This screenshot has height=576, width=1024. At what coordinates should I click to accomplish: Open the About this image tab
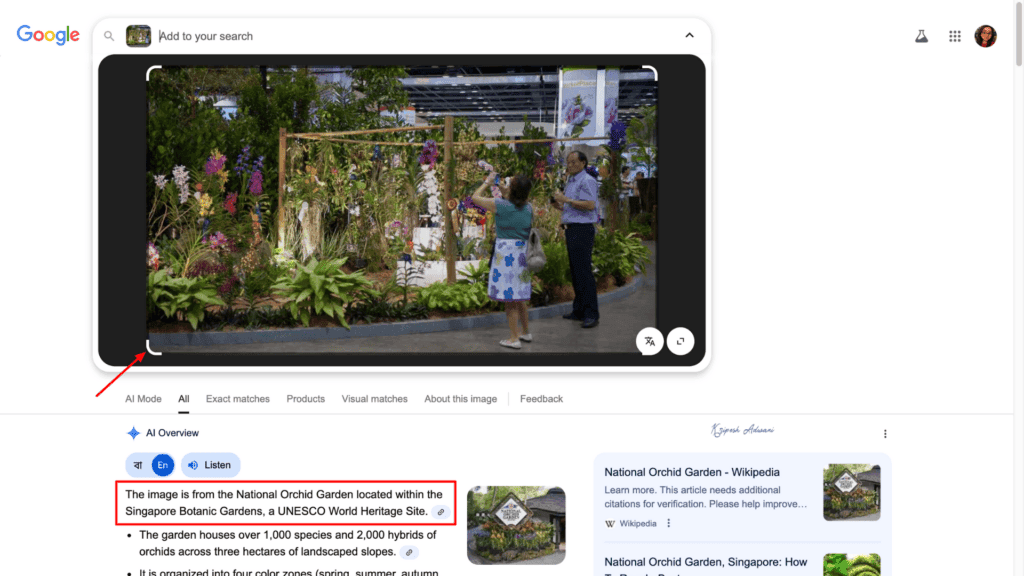pyautogui.click(x=460, y=398)
